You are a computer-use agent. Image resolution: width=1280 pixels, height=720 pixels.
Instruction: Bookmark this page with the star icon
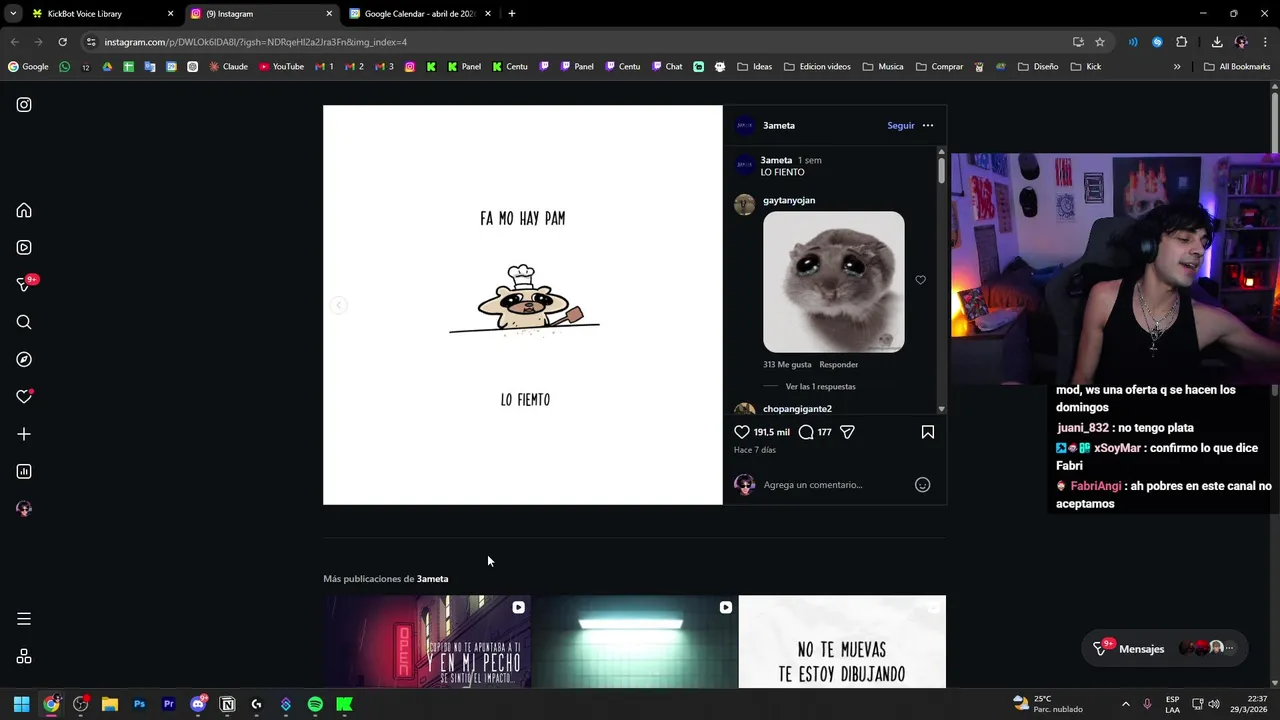(x=1100, y=42)
